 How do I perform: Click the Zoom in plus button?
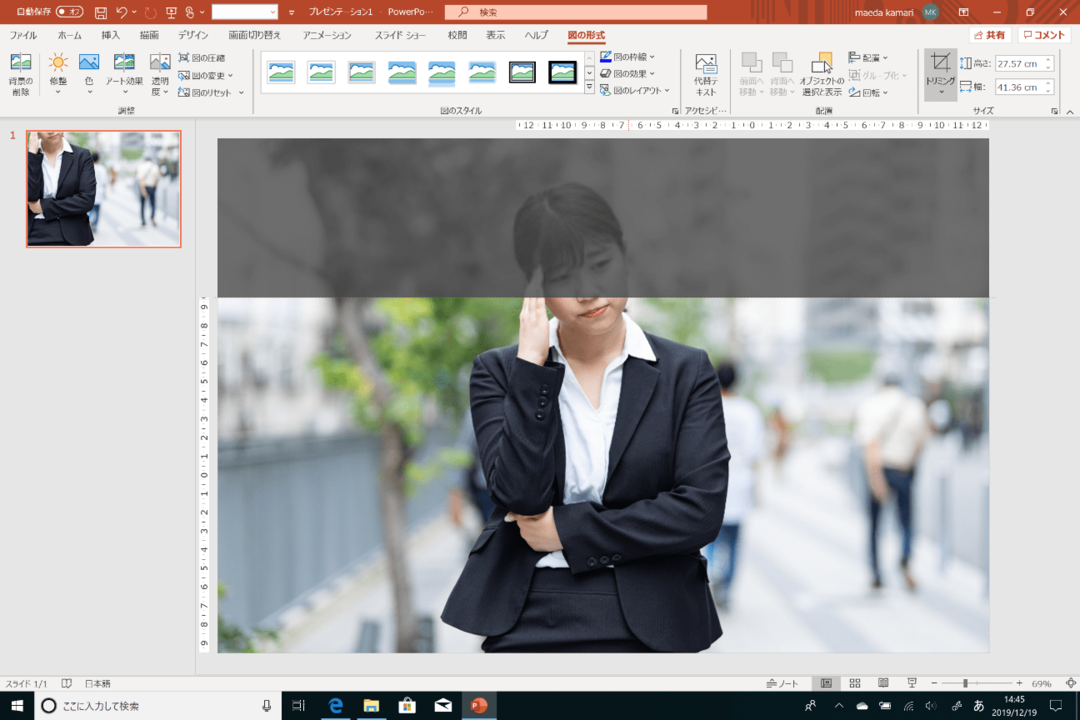tap(1019, 683)
